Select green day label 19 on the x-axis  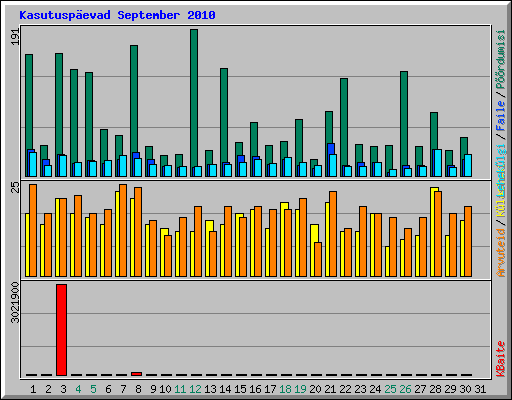pyautogui.click(x=300, y=389)
